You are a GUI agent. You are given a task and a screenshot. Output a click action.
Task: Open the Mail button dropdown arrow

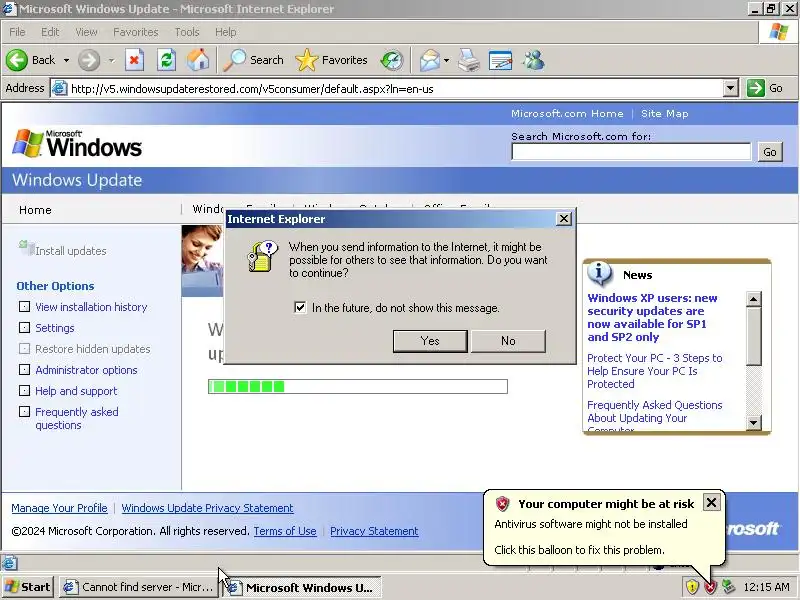pos(446,60)
